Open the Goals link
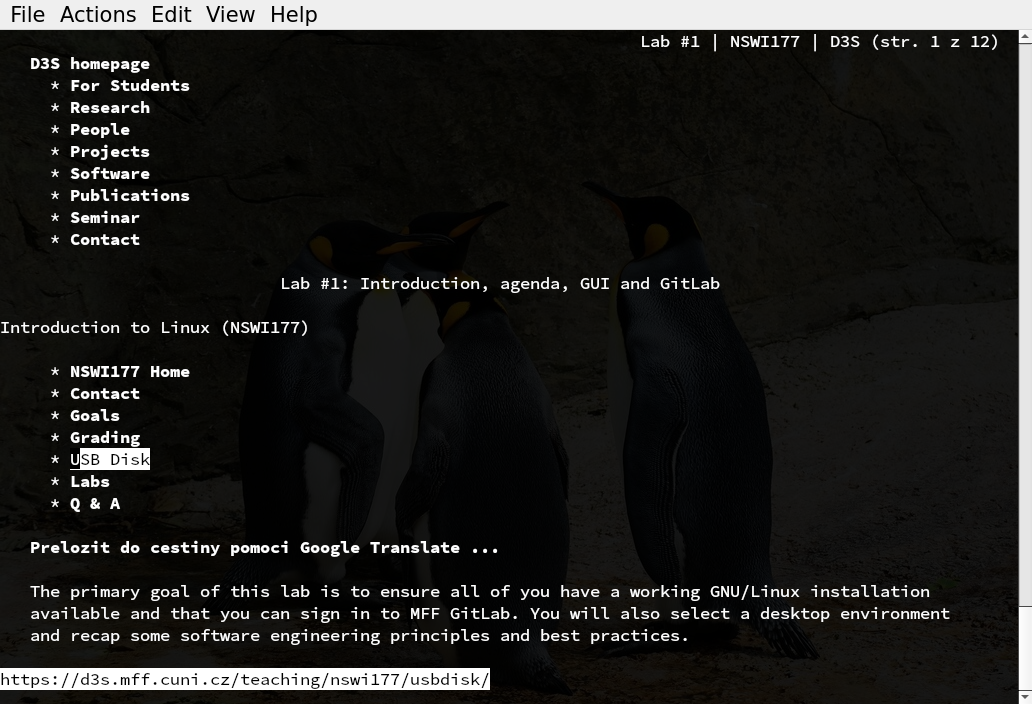Image resolution: width=1032 pixels, height=704 pixels. [x=95, y=416]
